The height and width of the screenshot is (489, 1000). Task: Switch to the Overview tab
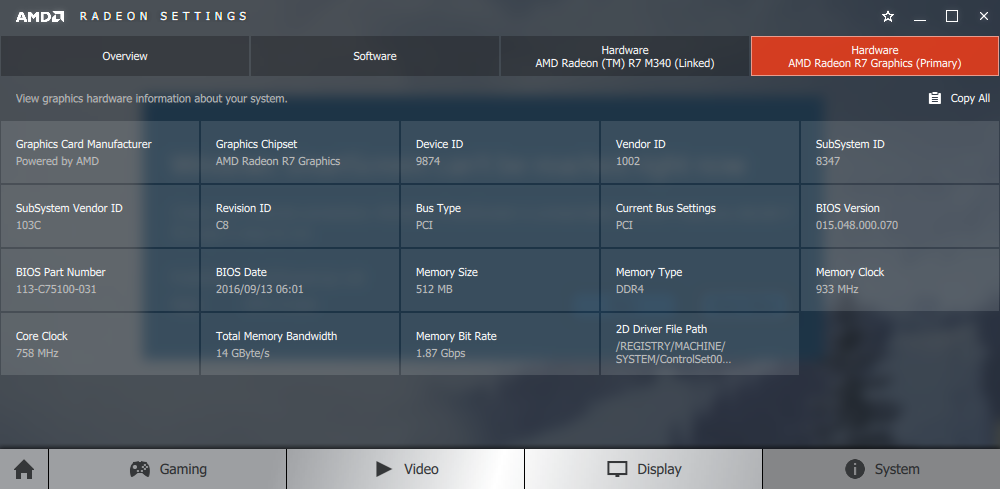(x=124, y=56)
